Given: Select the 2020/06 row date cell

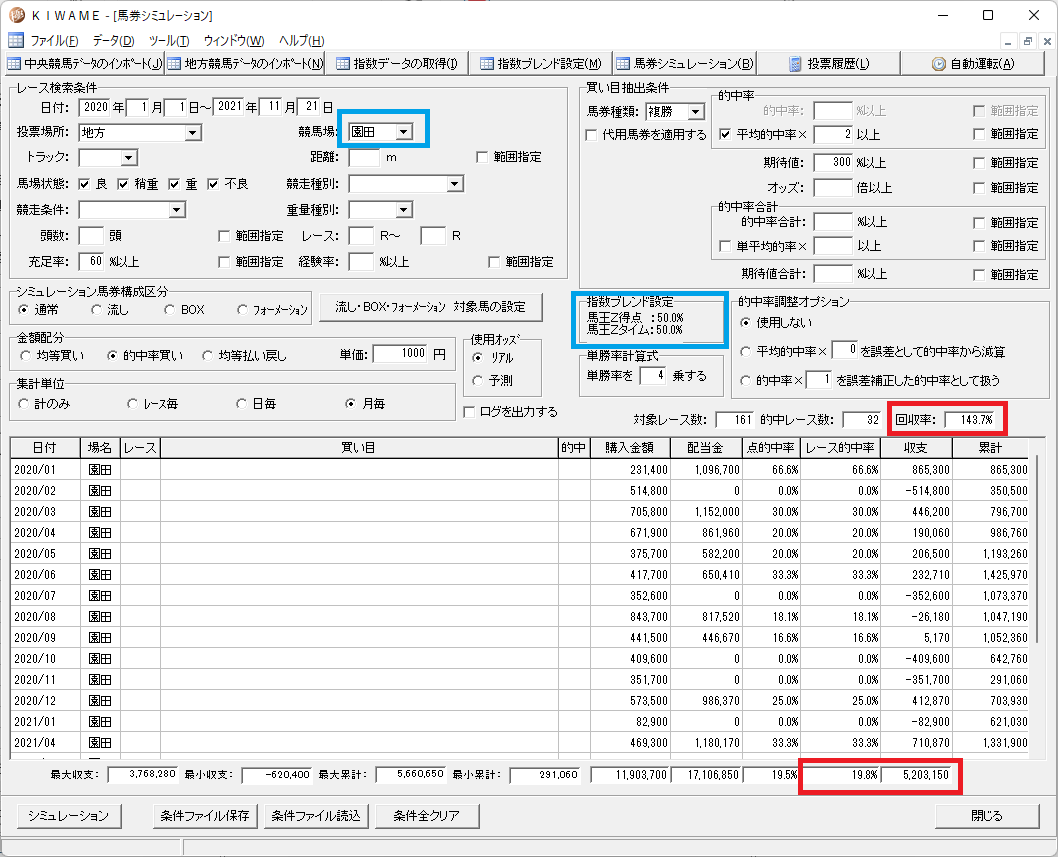Looking at the screenshot, I should (x=45, y=575).
